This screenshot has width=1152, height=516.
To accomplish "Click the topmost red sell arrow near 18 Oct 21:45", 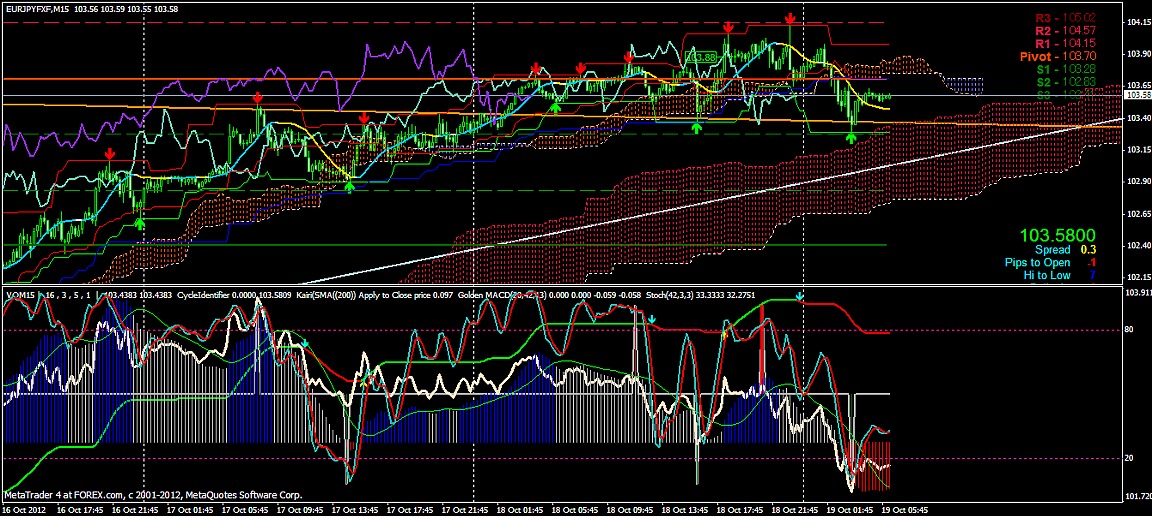I will tap(790, 18).
